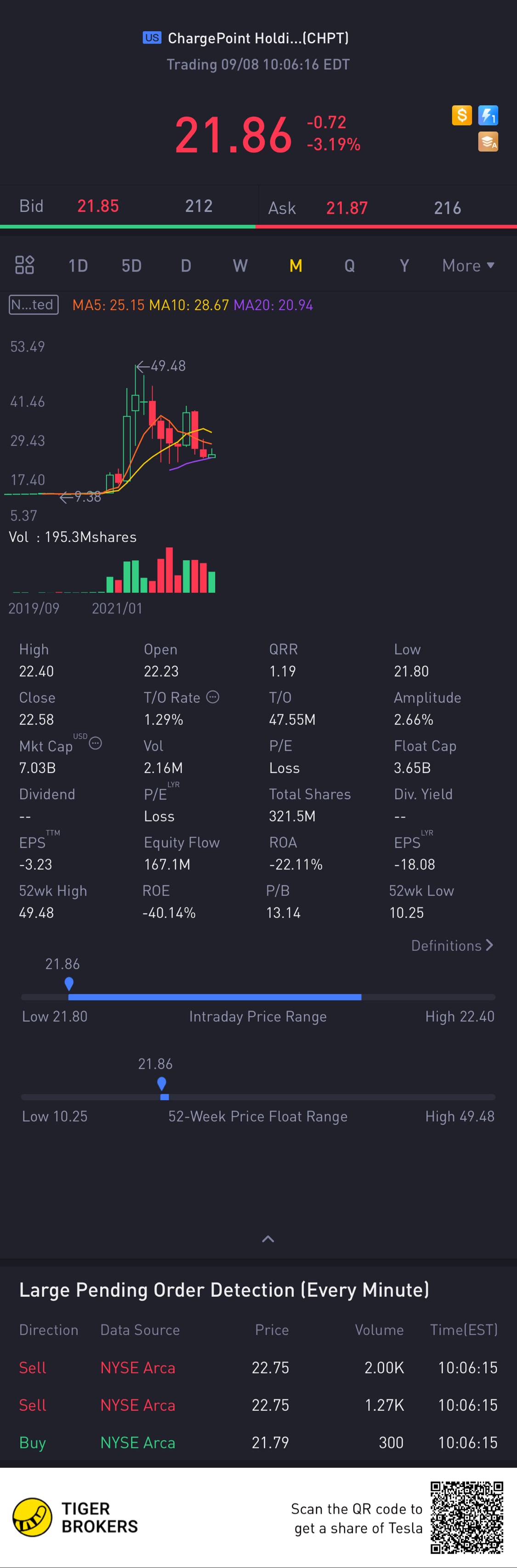The height and width of the screenshot is (1568, 517).
Task: Tap the 52wk High value 49.48
Action: coord(37,912)
